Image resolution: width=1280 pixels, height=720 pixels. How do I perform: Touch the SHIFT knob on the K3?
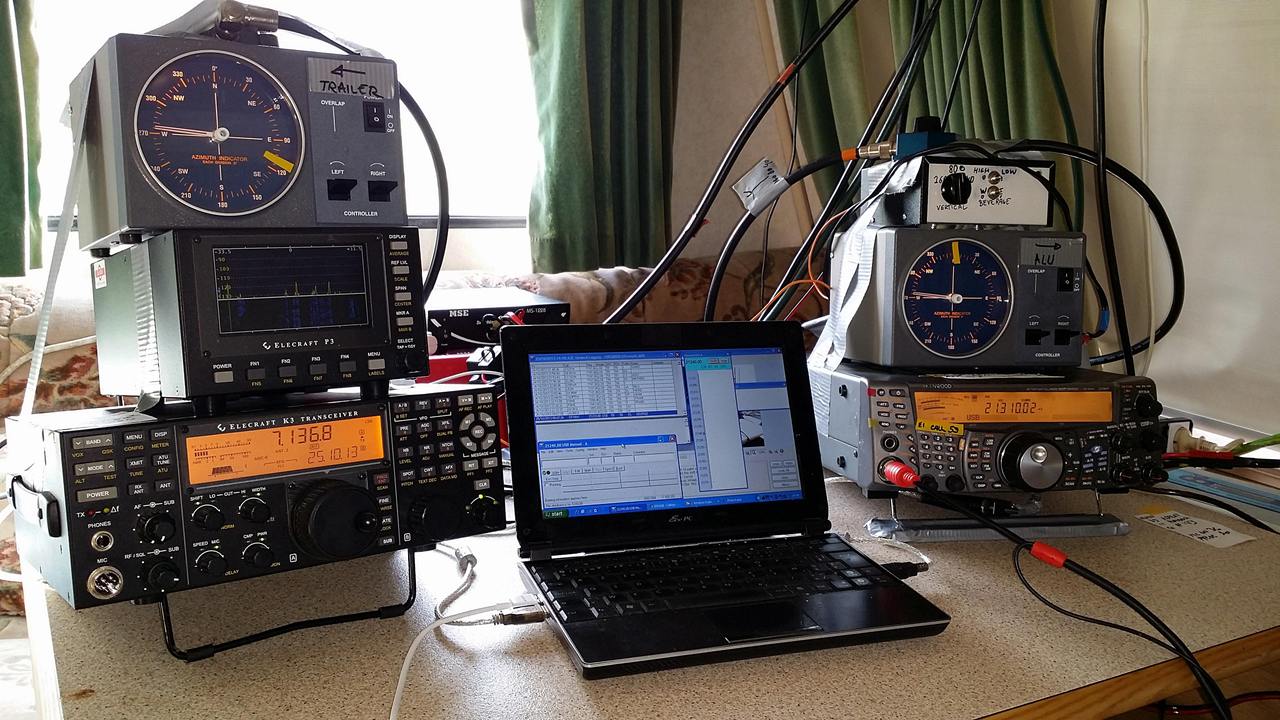tap(207, 517)
